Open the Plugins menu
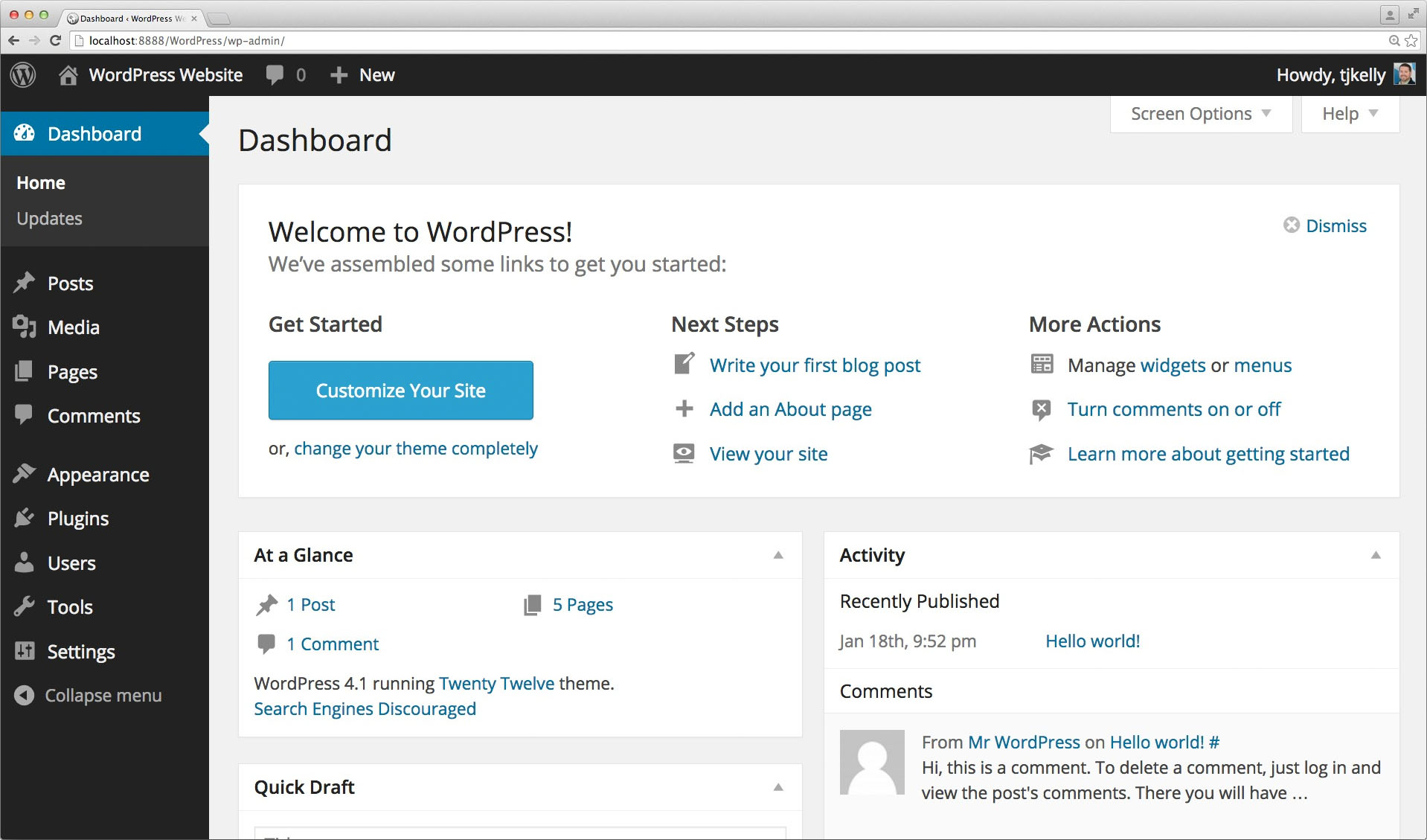The width and height of the screenshot is (1427, 840). click(105, 518)
